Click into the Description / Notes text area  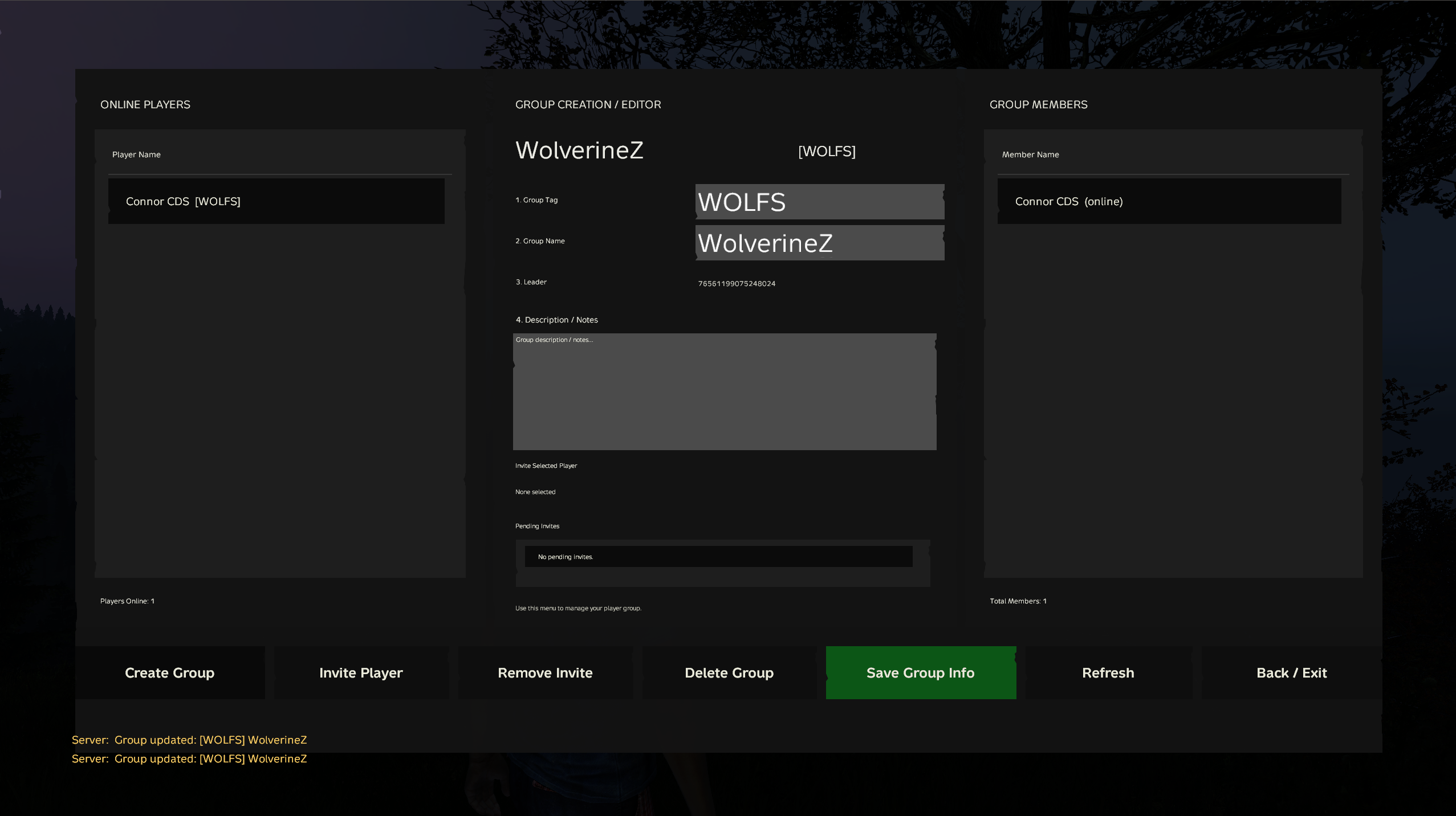(725, 391)
